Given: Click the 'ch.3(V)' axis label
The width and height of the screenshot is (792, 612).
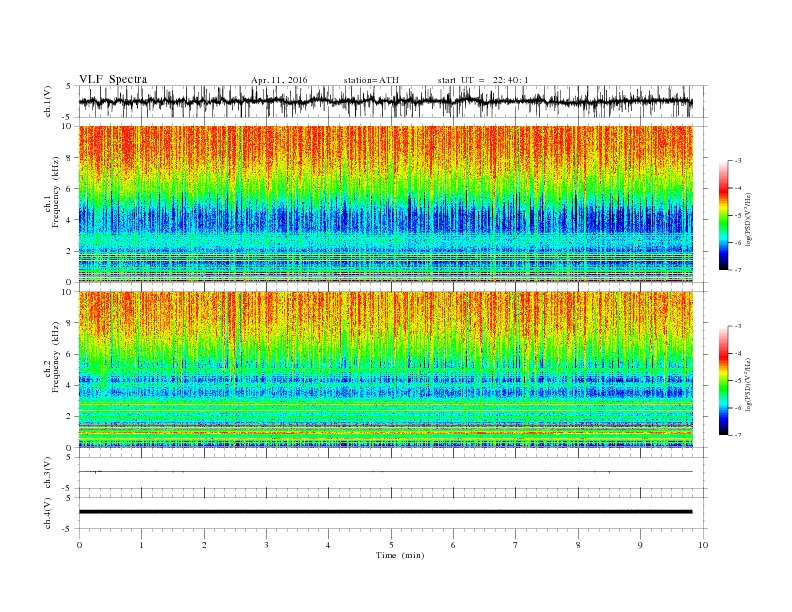Looking at the screenshot, I should 48,473.
